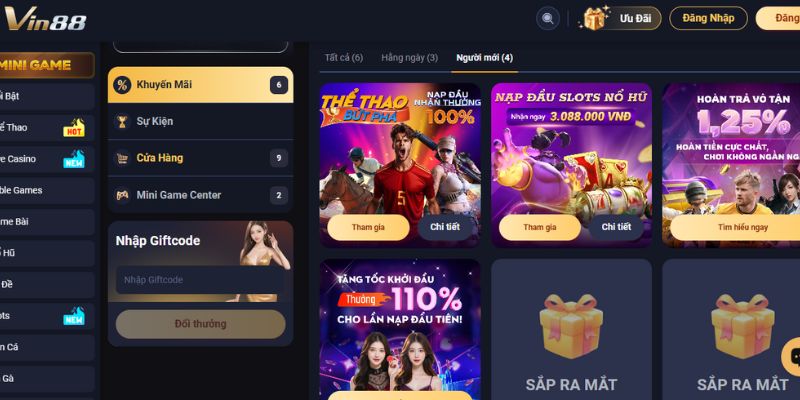Click the shopping cart icon beside Cửa Hàng

pos(121,158)
